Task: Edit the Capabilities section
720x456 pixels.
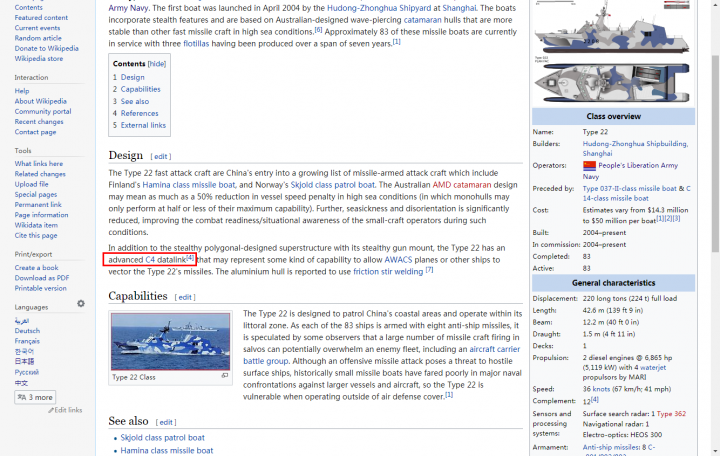Action: click(x=185, y=298)
